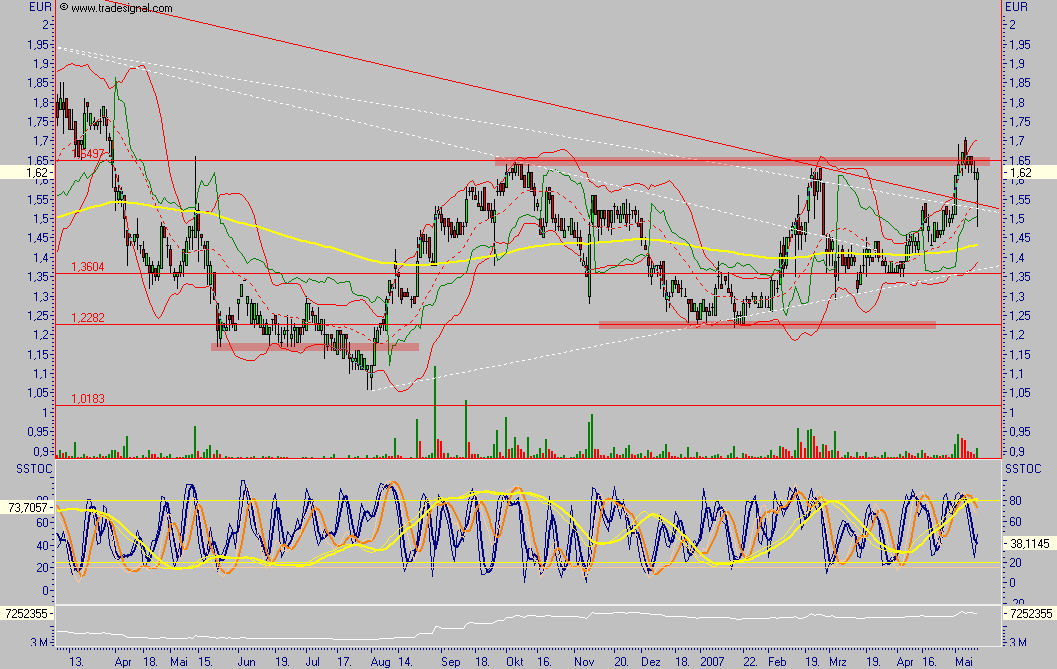Click the EUR currency label at top right
Viewport: 1057px width, 669px height.
point(1017,7)
